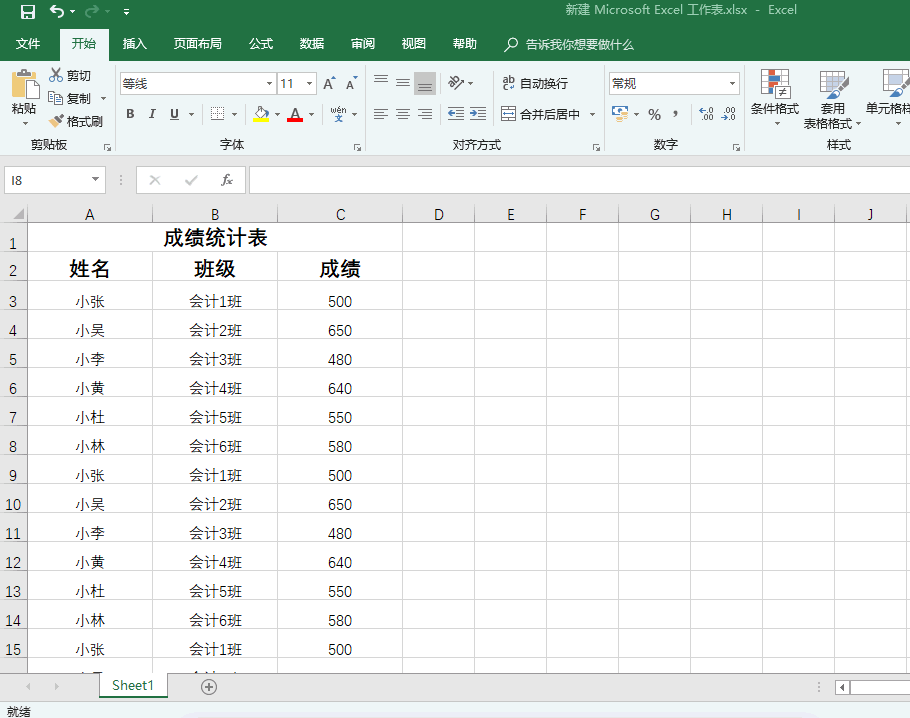Open the 套用表格格式 table format menu
This screenshot has height=718, width=910.
[x=832, y=99]
